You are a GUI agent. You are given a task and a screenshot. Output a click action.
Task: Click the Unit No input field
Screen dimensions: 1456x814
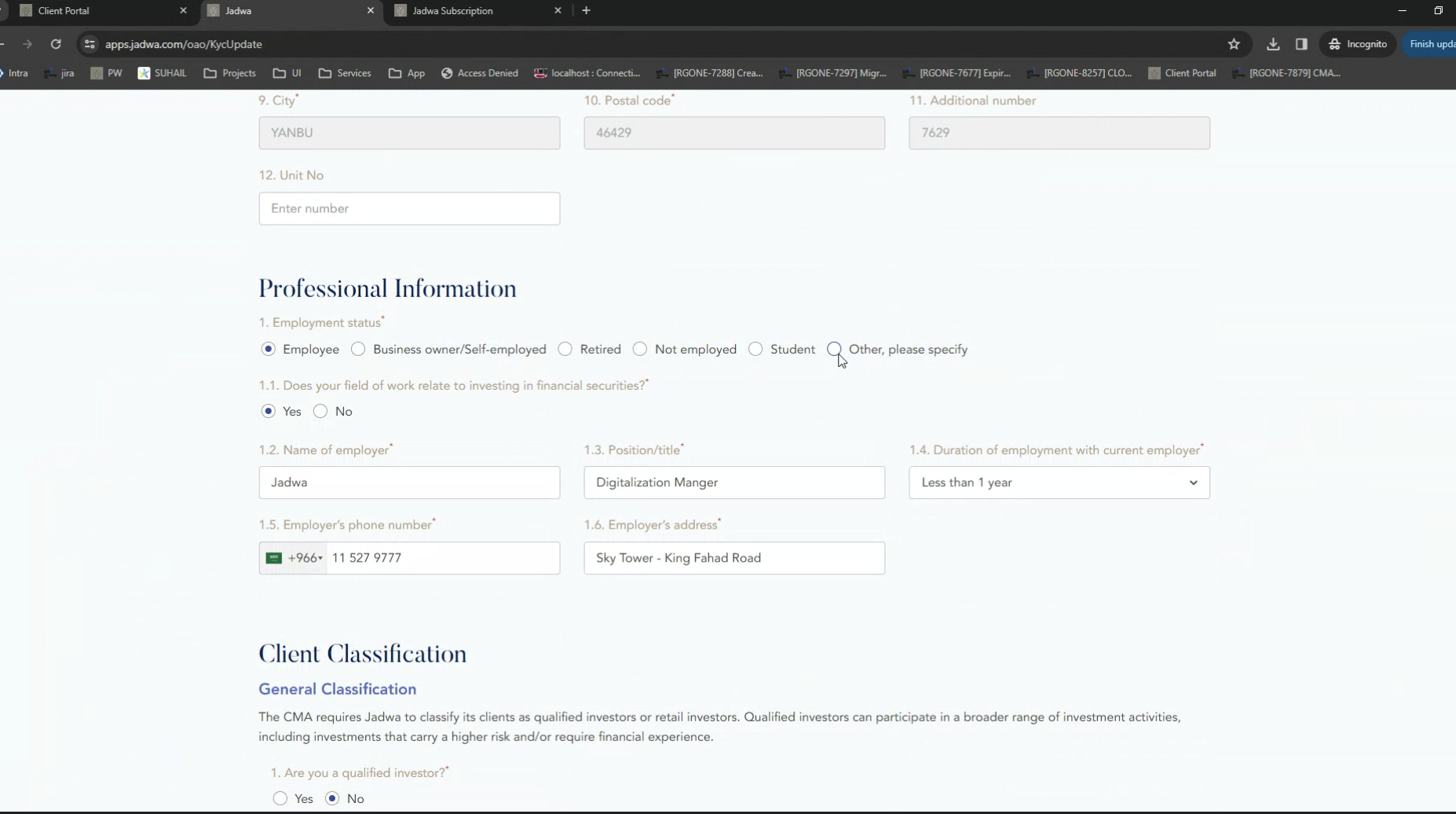(x=409, y=208)
